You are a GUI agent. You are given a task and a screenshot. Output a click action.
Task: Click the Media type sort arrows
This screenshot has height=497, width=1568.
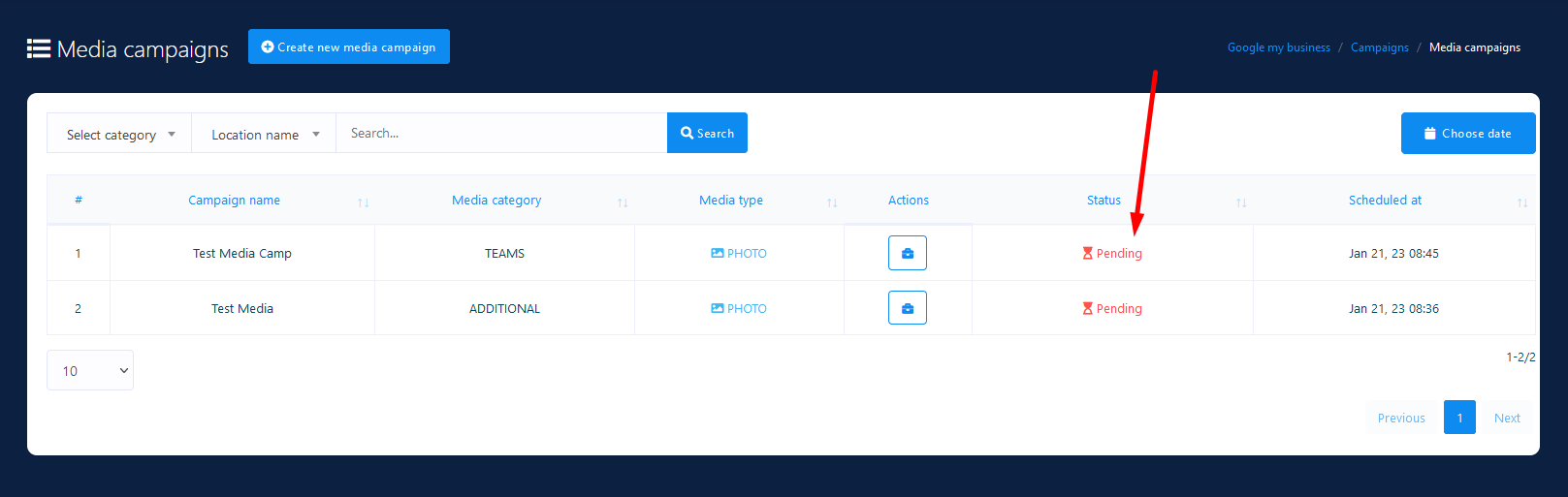pyautogui.click(x=832, y=202)
